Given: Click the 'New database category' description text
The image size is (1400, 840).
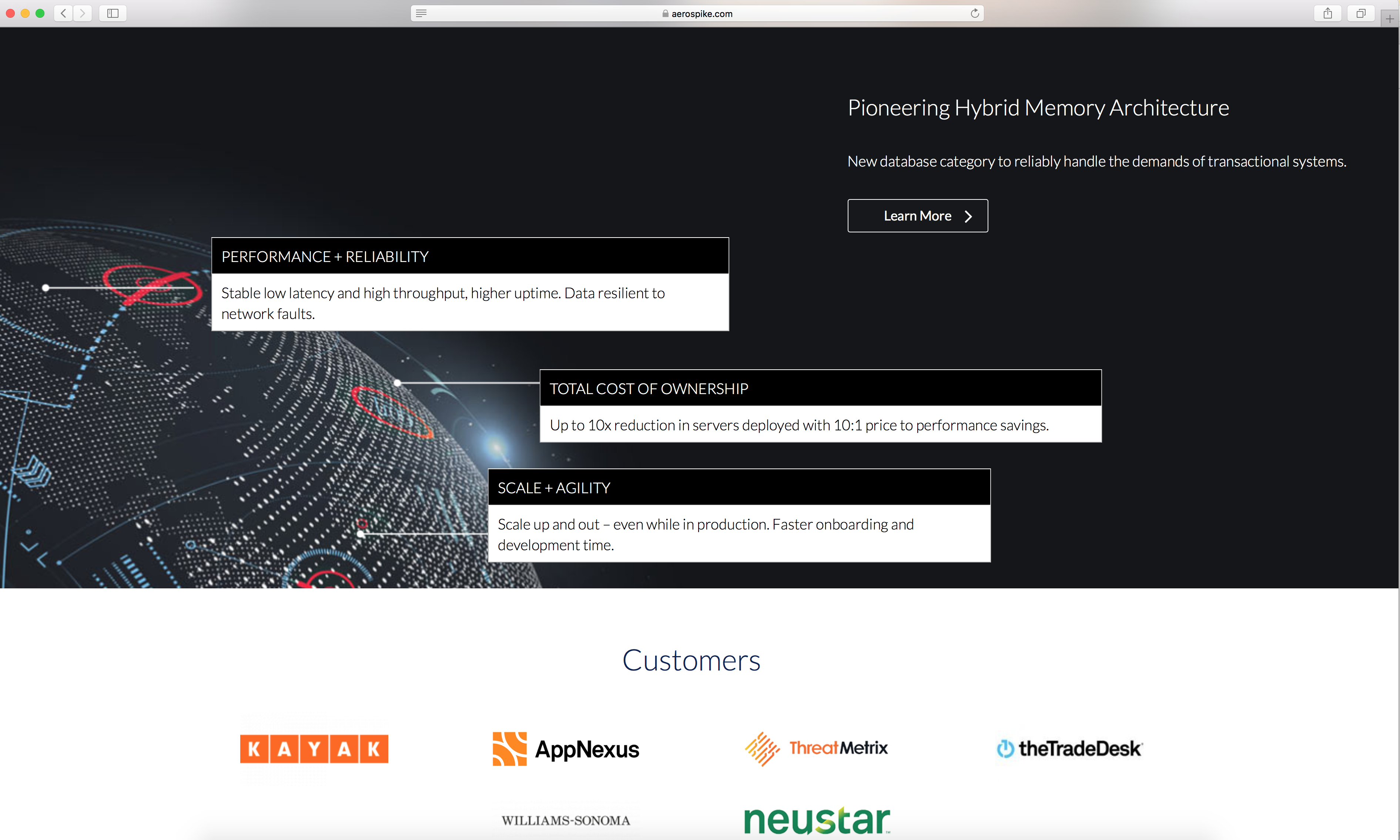Looking at the screenshot, I should coord(1096,161).
